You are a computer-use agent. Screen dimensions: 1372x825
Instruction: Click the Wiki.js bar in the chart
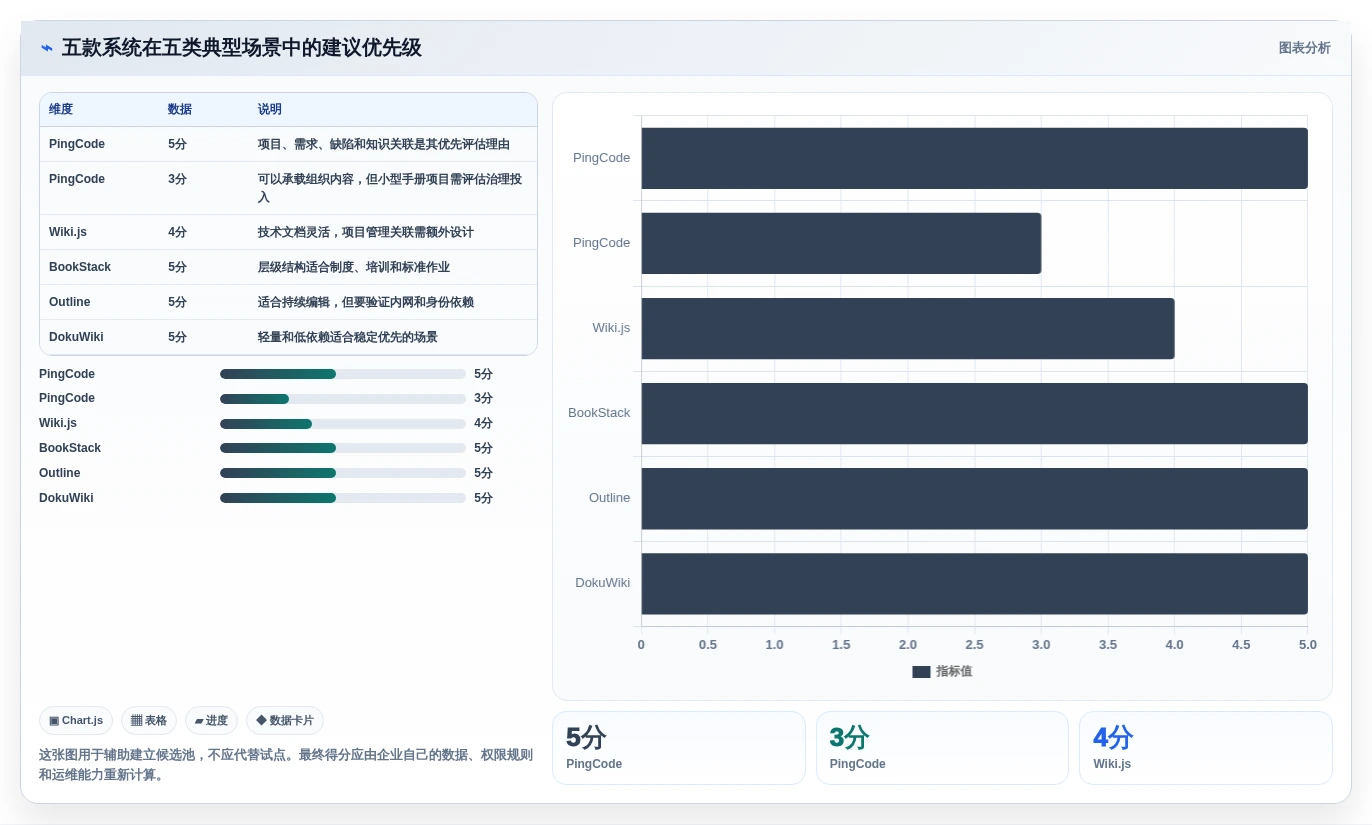tap(908, 328)
